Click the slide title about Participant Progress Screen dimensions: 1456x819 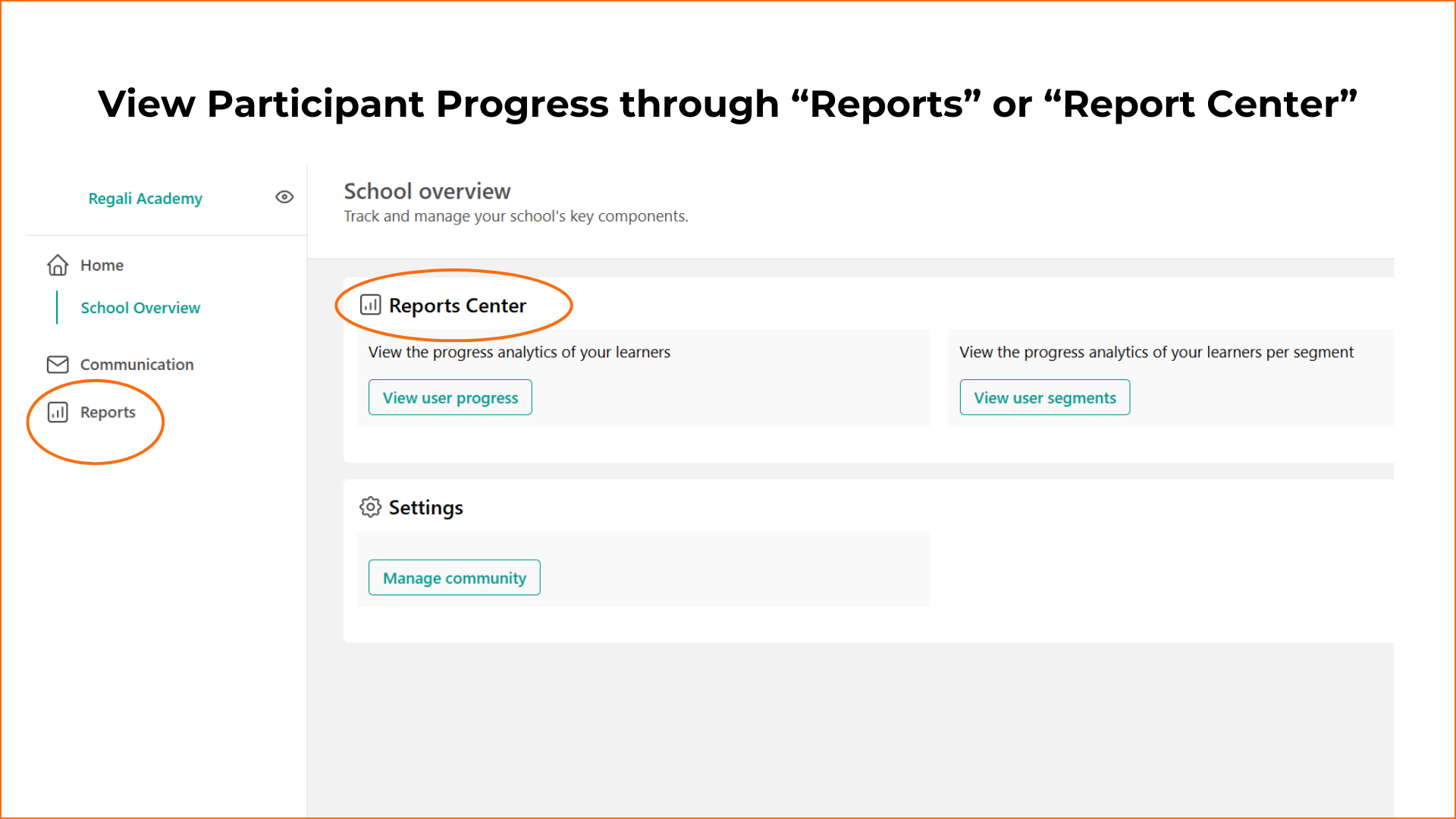coord(727,104)
